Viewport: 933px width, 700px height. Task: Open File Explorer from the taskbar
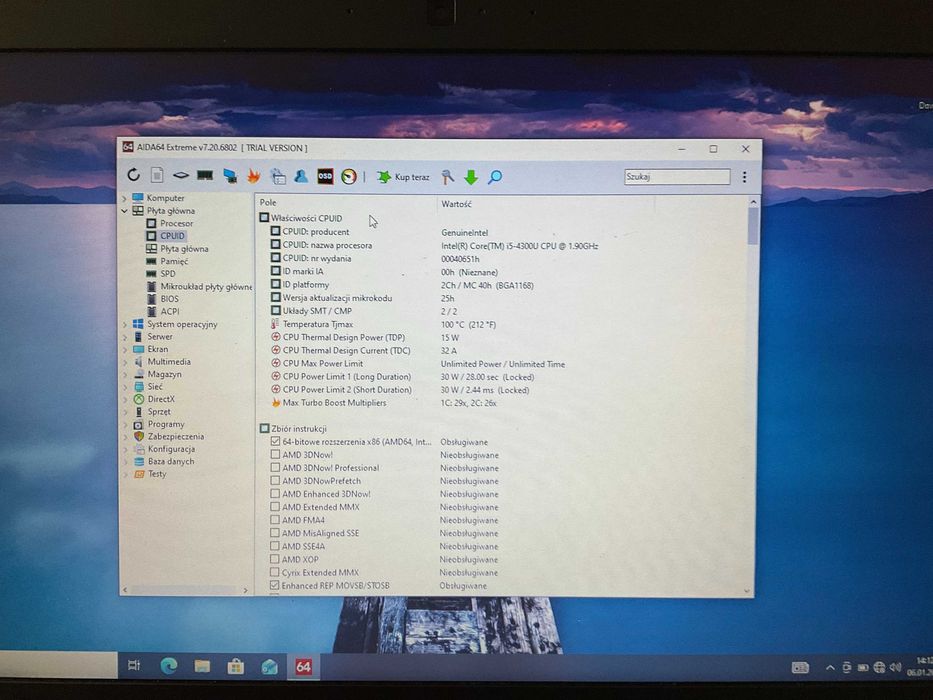pos(202,666)
